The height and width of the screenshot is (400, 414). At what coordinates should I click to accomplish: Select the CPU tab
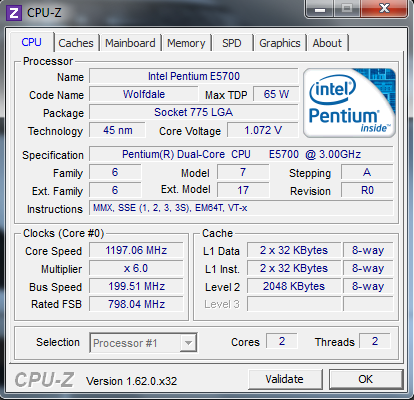pos(32,42)
